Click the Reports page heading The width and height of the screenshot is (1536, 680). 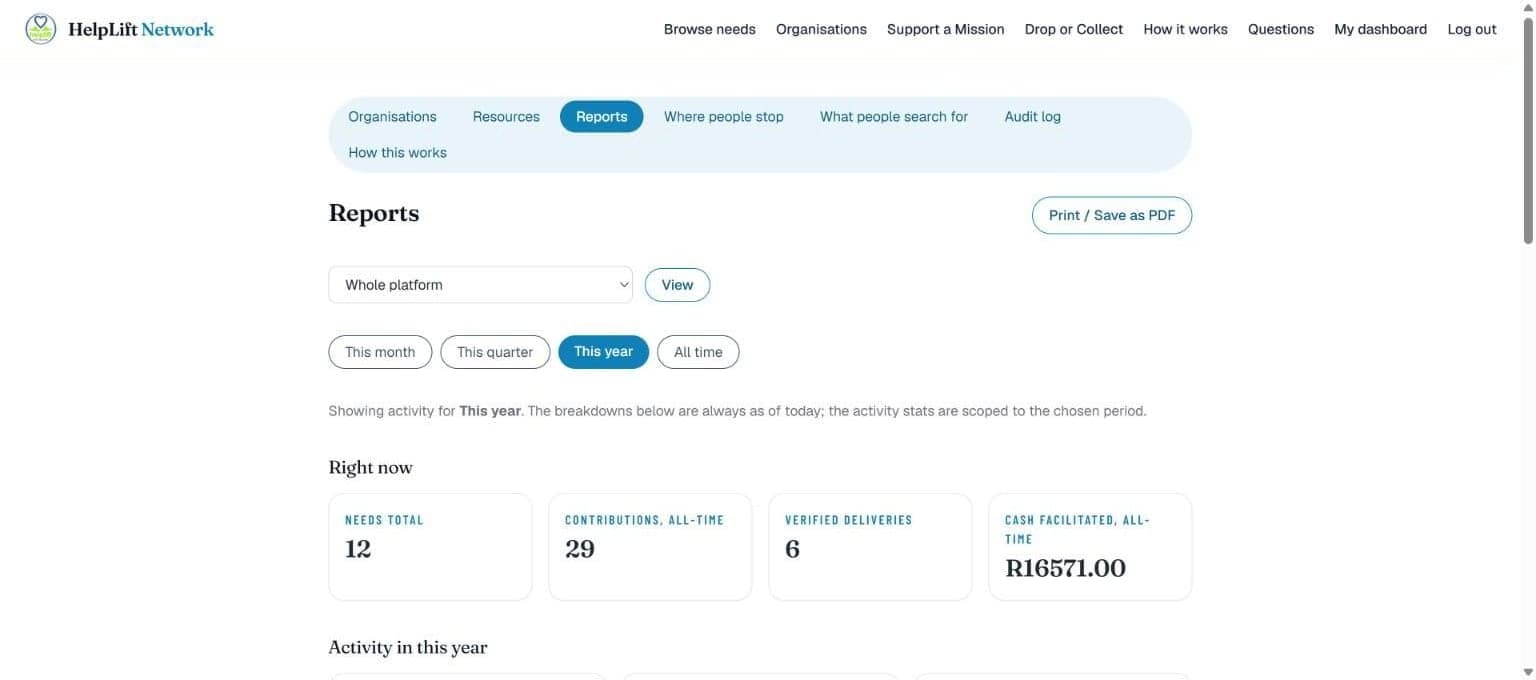click(x=374, y=213)
